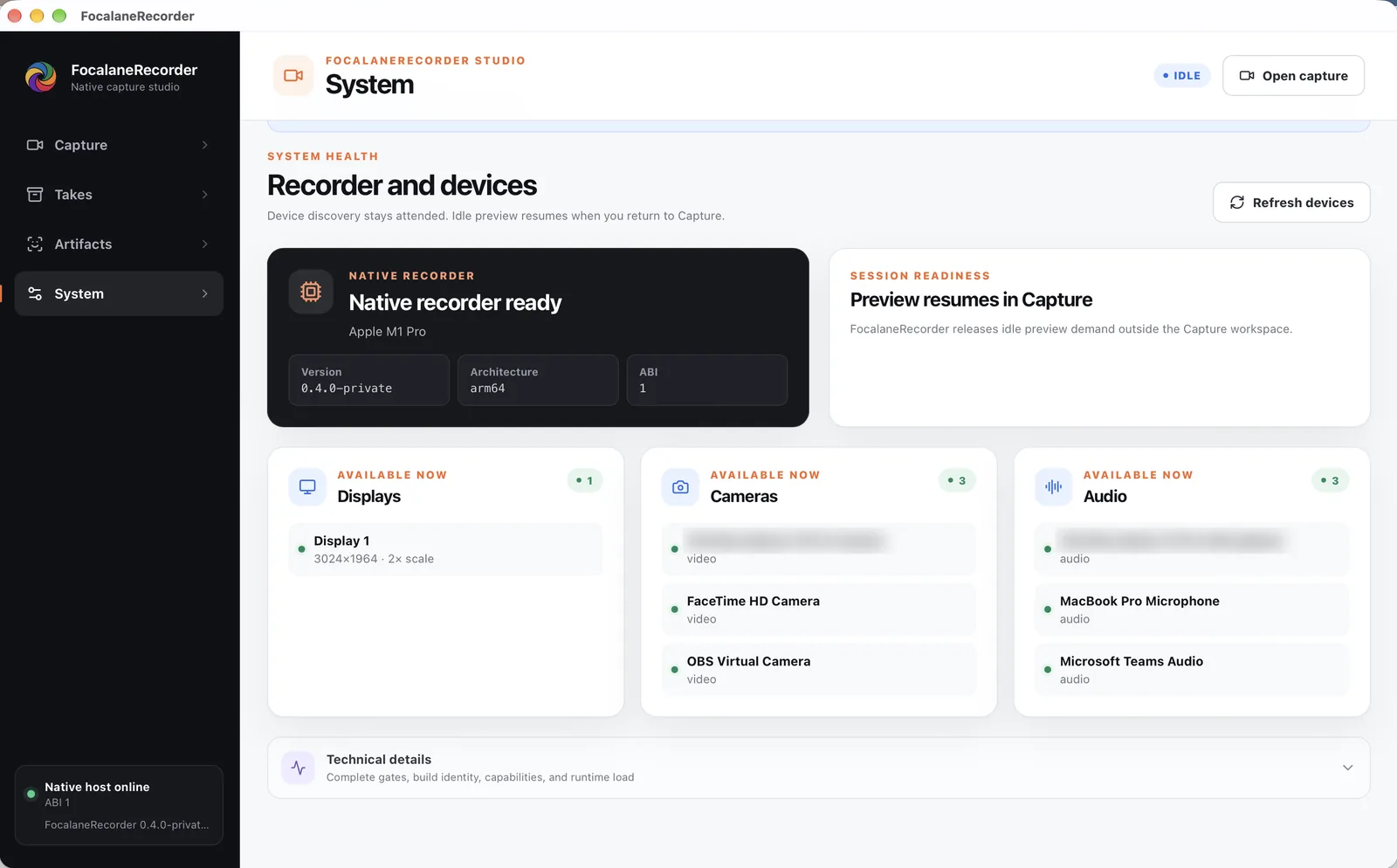Click the Capture camera icon in sidebar
The image size is (1397, 868).
(35, 145)
